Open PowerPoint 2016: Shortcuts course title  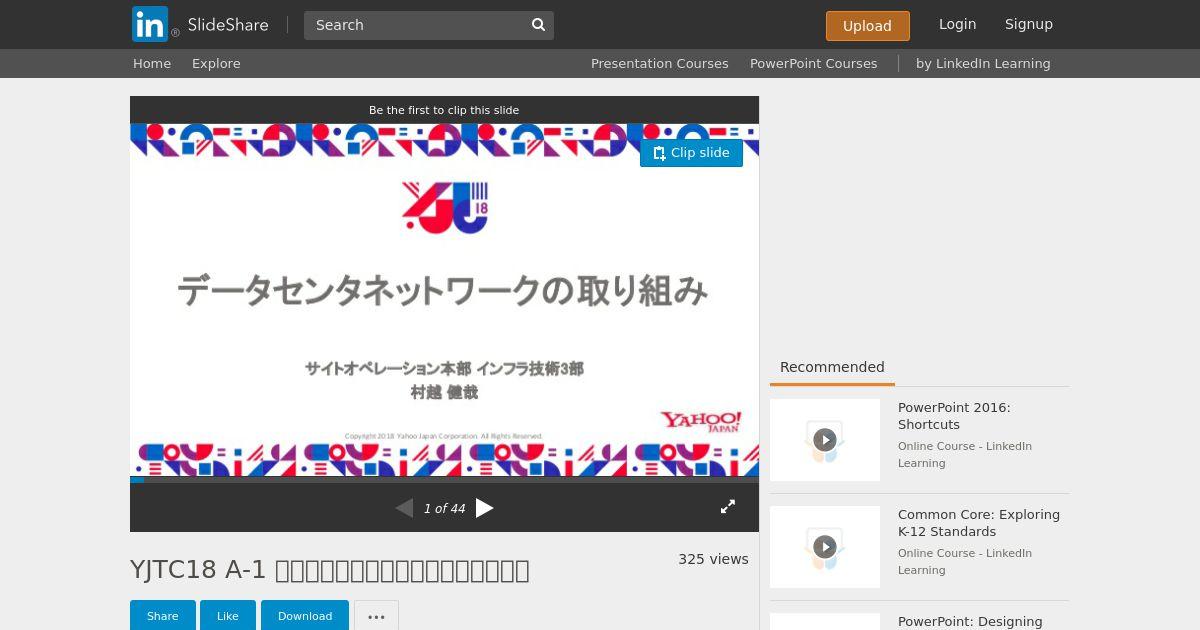[954, 416]
